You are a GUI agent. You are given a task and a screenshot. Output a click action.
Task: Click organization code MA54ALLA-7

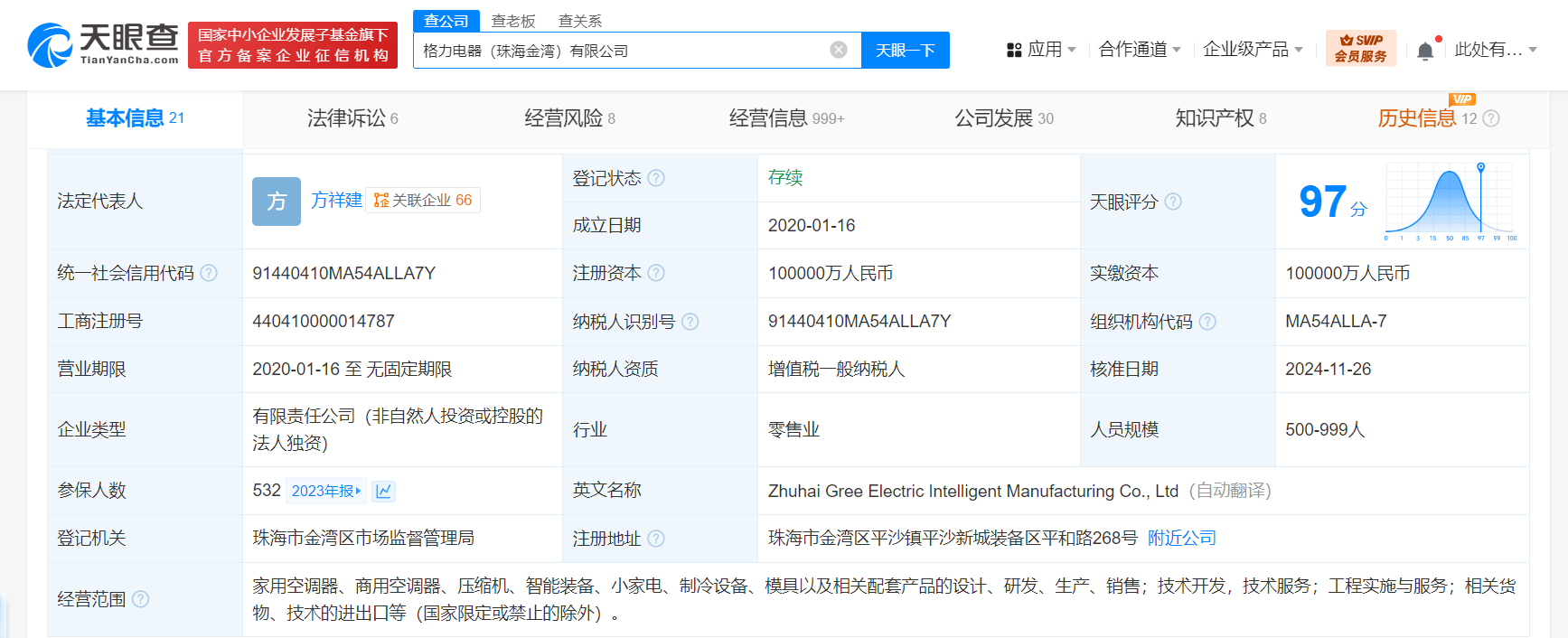point(1336,322)
